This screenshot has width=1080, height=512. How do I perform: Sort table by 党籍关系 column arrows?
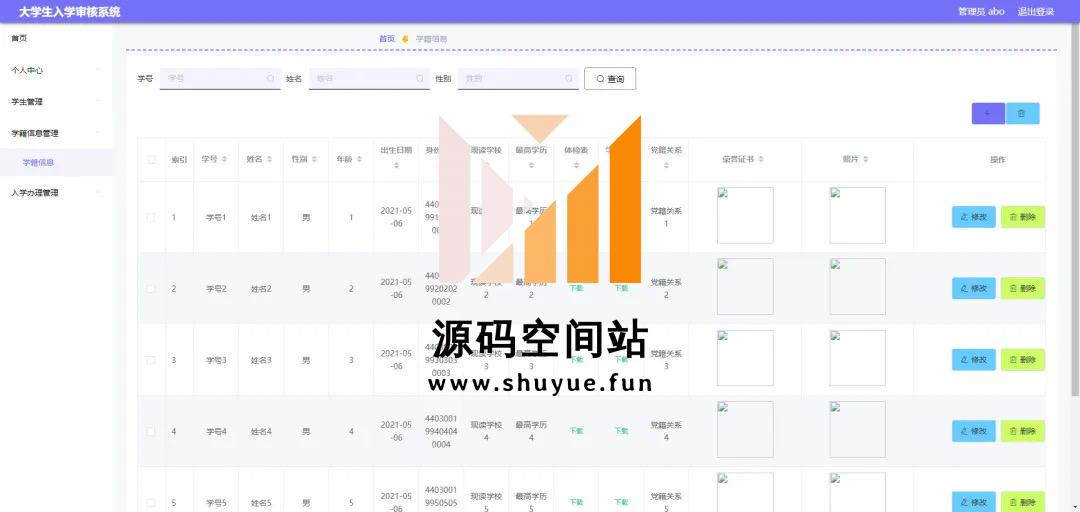tap(666, 166)
